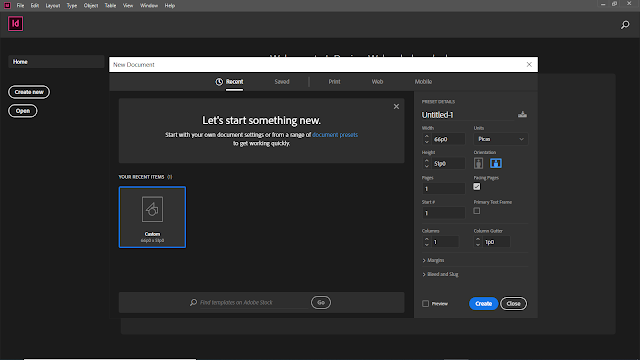Open the Object menu
Image resolution: width=640 pixels, height=360 pixels.
(91, 6)
